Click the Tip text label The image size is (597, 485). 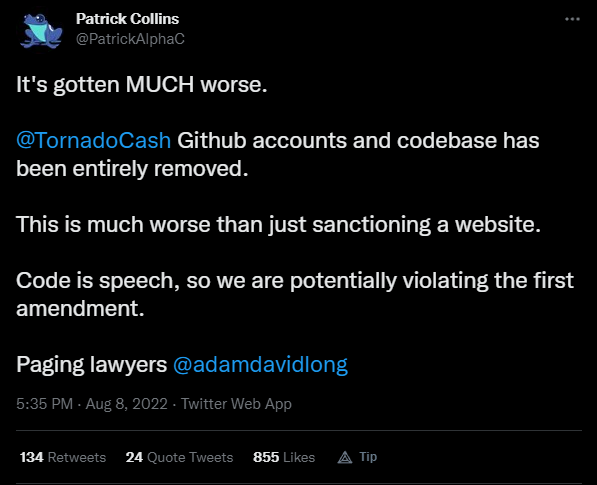[x=368, y=456]
